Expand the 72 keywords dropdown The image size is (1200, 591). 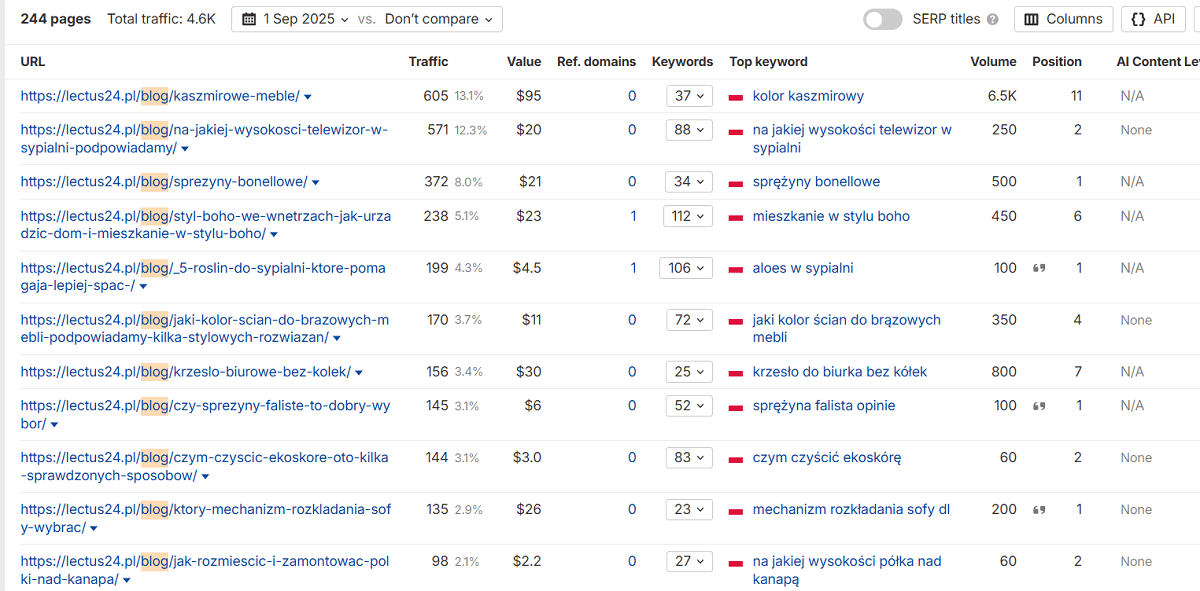[690, 320]
